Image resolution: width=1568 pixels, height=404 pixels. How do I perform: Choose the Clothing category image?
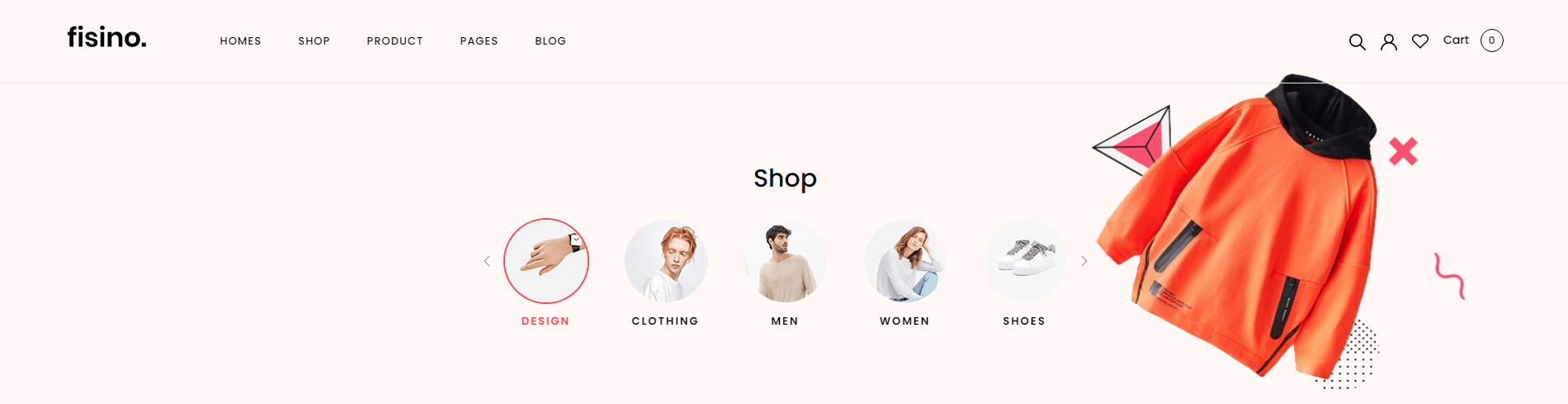click(666, 261)
